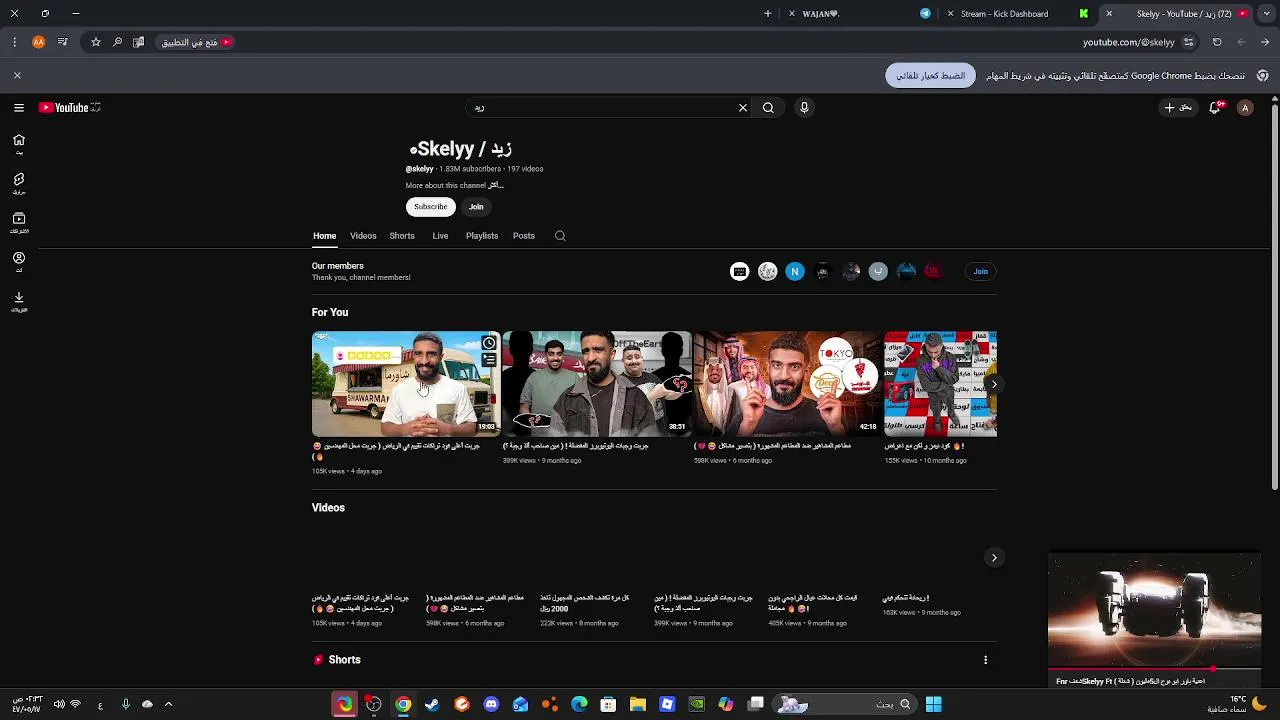This screenshot has width=1280, height=720.
Task: Start voice search with the microphone
Action: pyautogui.click(x=804, y=108)
